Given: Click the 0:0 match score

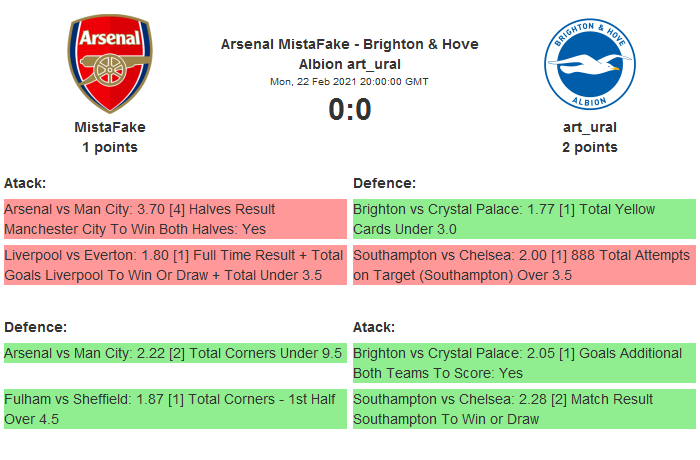Looking at the screenshot, I should (349, 109).
